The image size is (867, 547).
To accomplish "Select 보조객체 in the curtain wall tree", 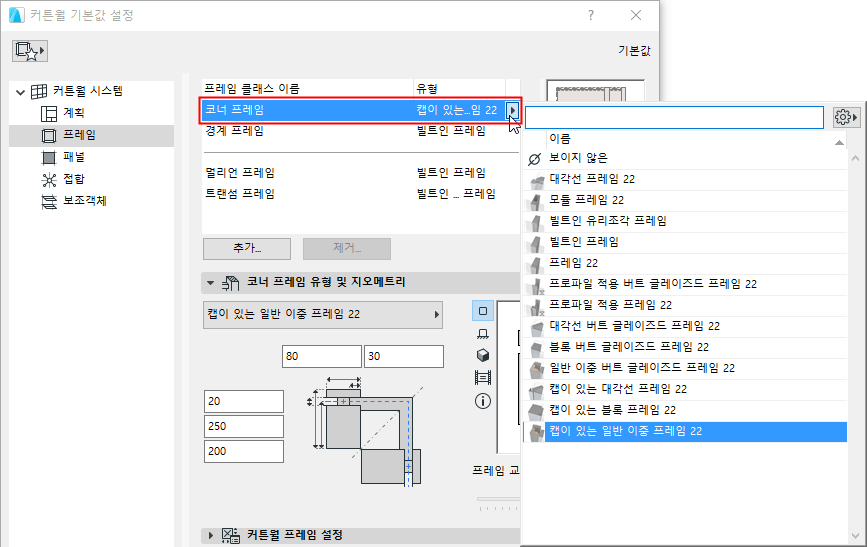I will 84,201.
